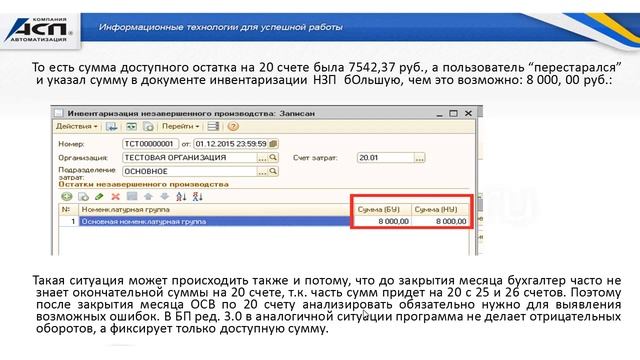The image size is (640, 360).
Task: Click the first toolbar icon after Действия
Action: tap(111, 127)
